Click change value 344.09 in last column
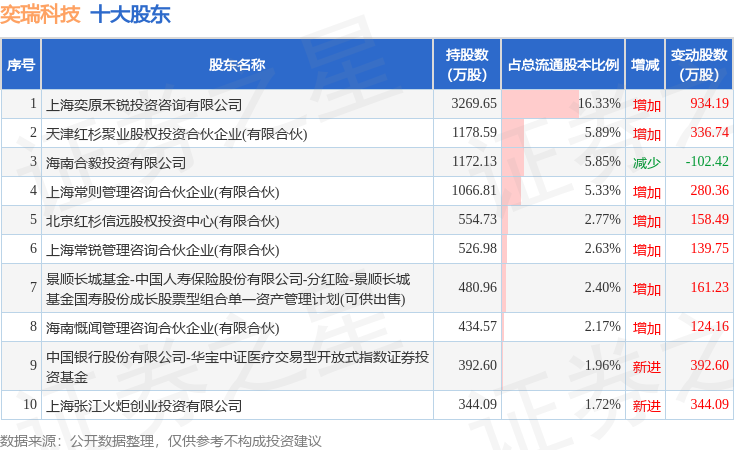Image resolution: width=734 pixels, height=450 pixels. click(x=710, y=404)
